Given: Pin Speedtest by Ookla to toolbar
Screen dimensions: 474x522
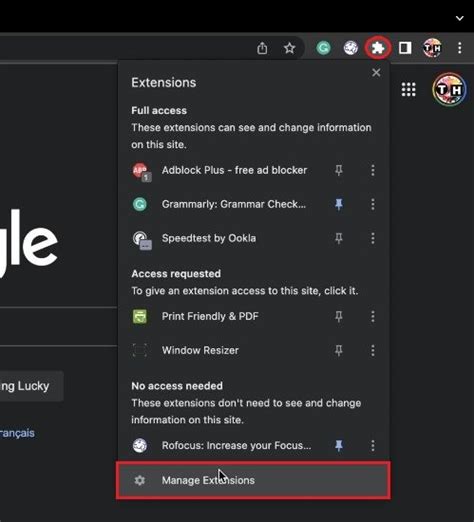Looking at the screenshot, I should coord(339,238).
